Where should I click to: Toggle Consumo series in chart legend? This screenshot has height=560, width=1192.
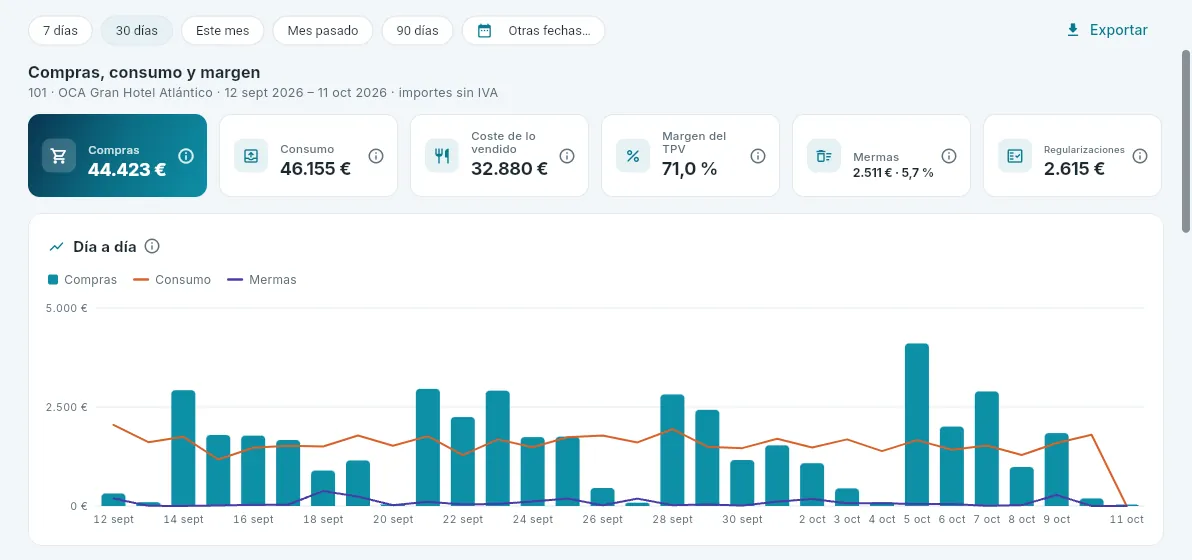click(x=173, y=280)
